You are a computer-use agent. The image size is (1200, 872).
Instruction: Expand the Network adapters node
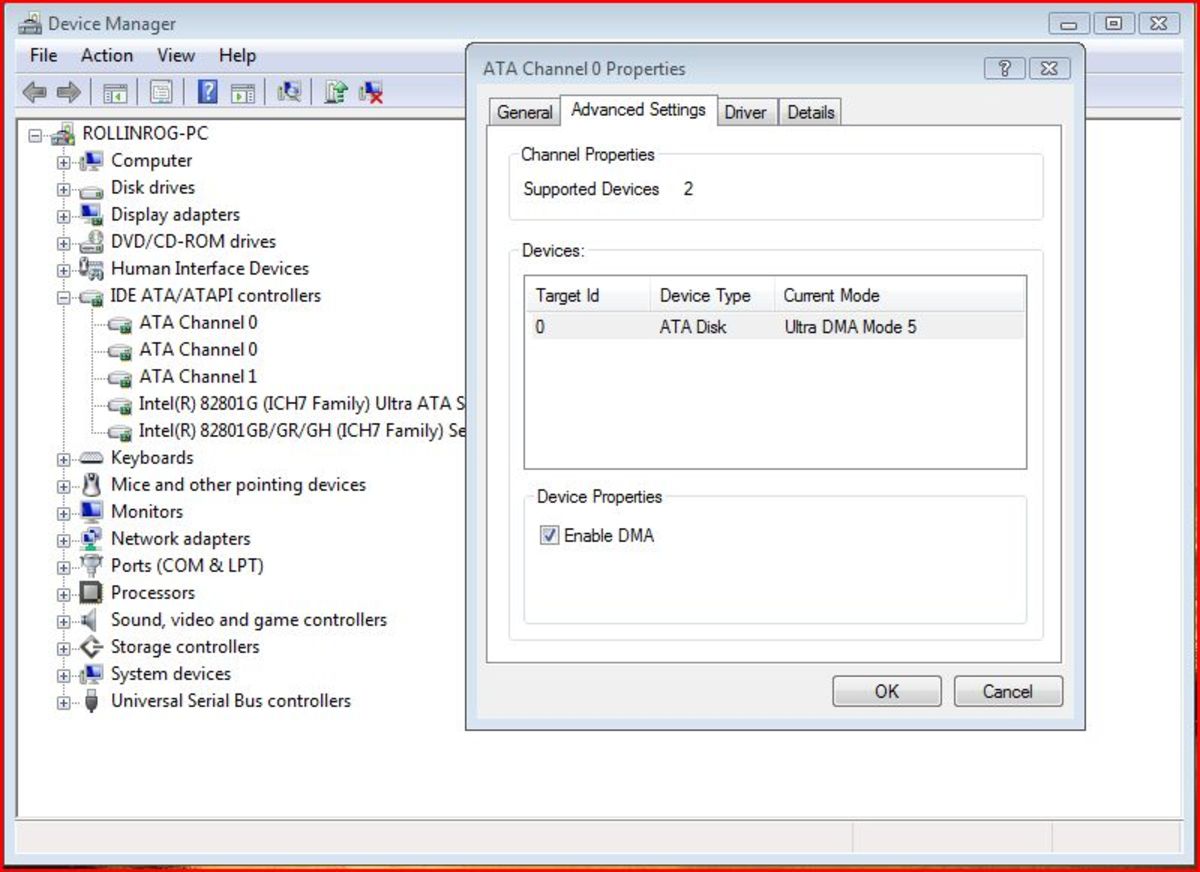[x=63, y=538]
